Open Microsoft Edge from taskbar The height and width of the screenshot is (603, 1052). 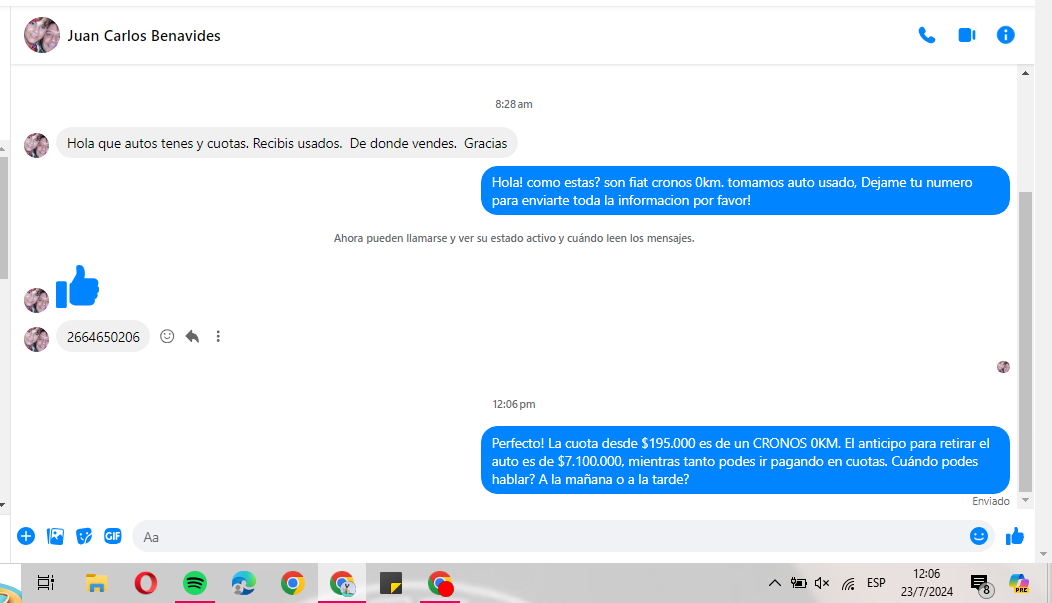(x=244, y=583)
